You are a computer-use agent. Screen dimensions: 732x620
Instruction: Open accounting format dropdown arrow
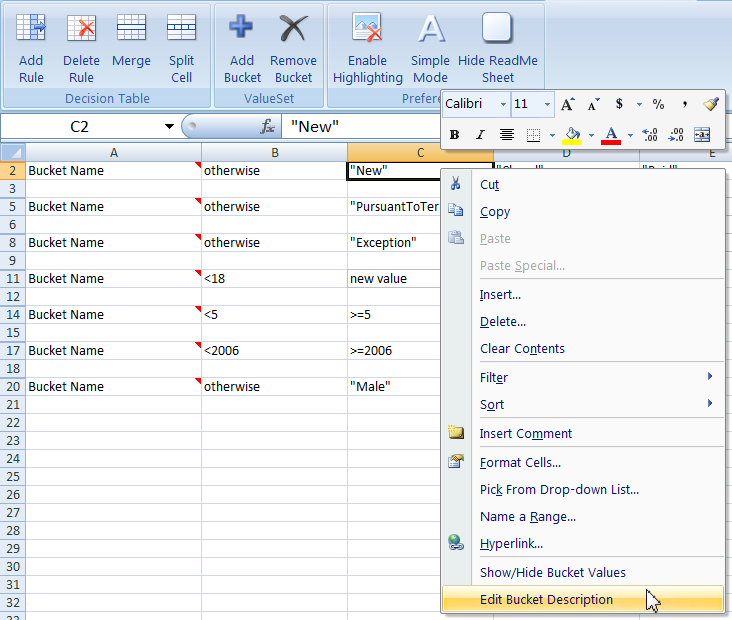(x=639, y=104)
